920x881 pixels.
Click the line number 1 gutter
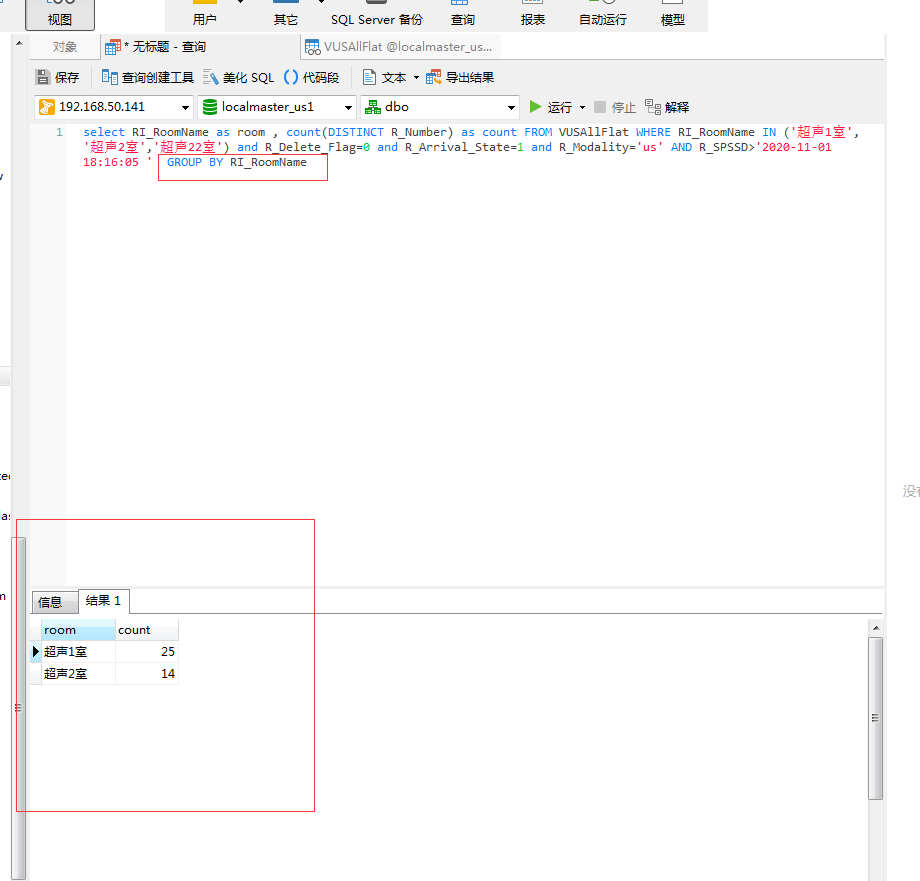[59, 133]
